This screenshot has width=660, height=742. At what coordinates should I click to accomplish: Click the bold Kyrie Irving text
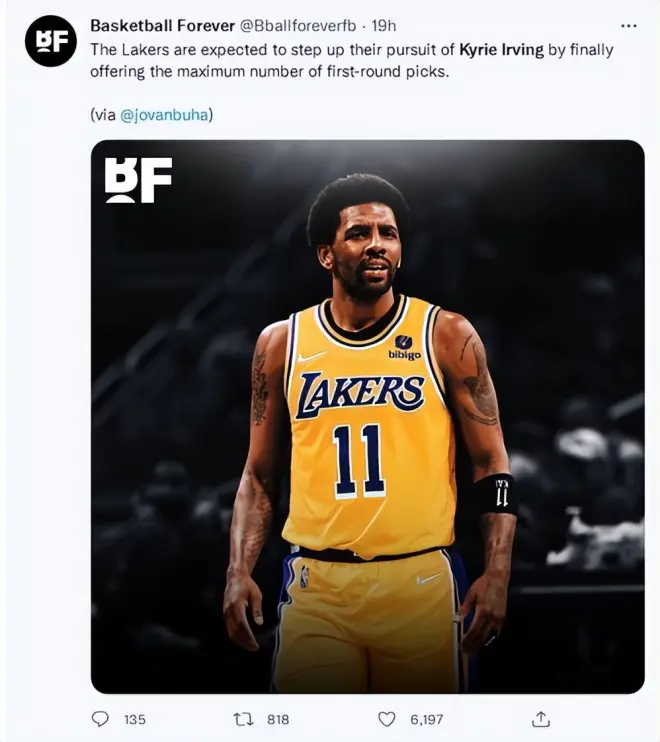pyautogui.click(x=502, y=50)
